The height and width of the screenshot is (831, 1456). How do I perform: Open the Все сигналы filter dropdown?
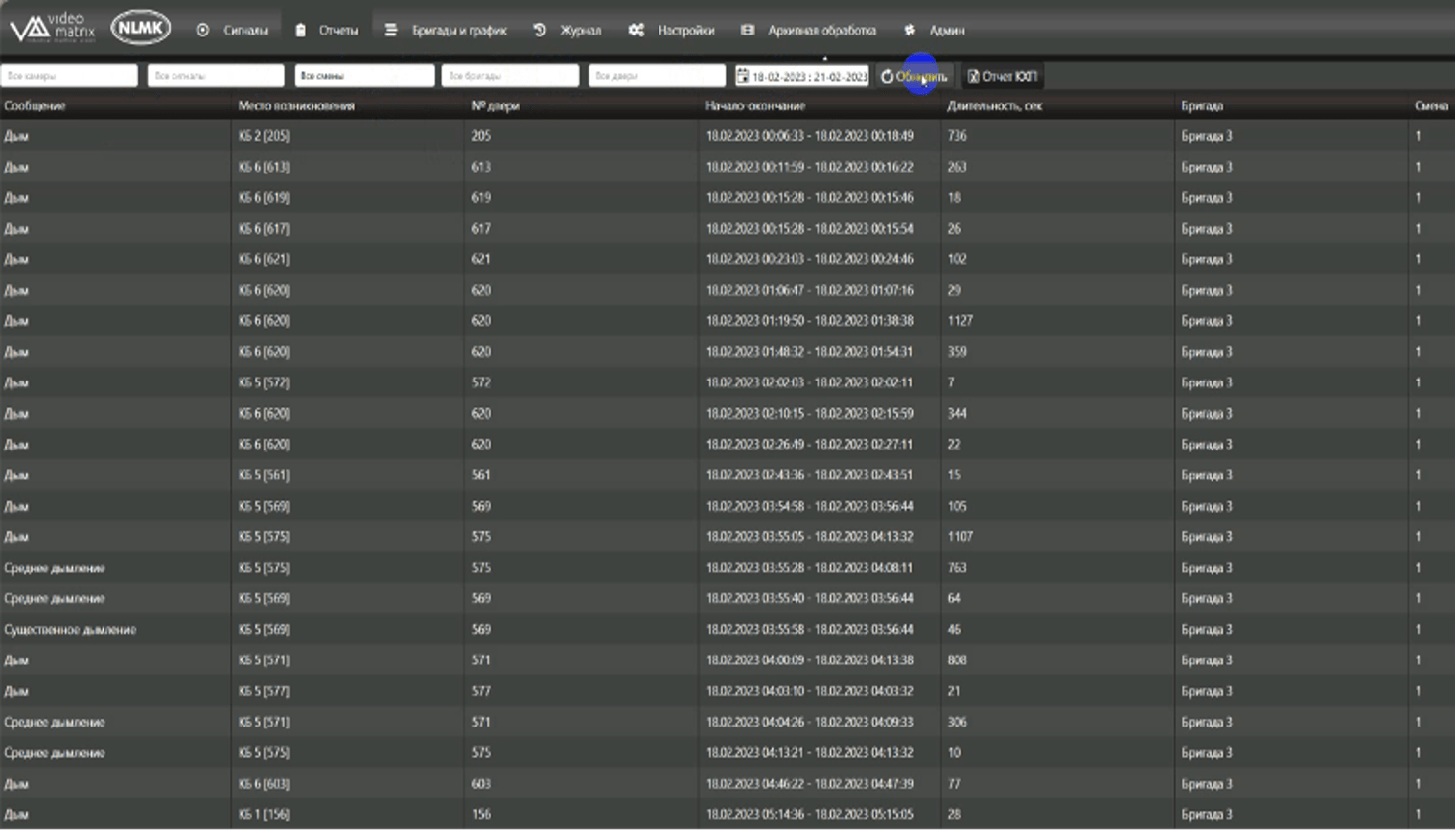(x=216, y=76)
